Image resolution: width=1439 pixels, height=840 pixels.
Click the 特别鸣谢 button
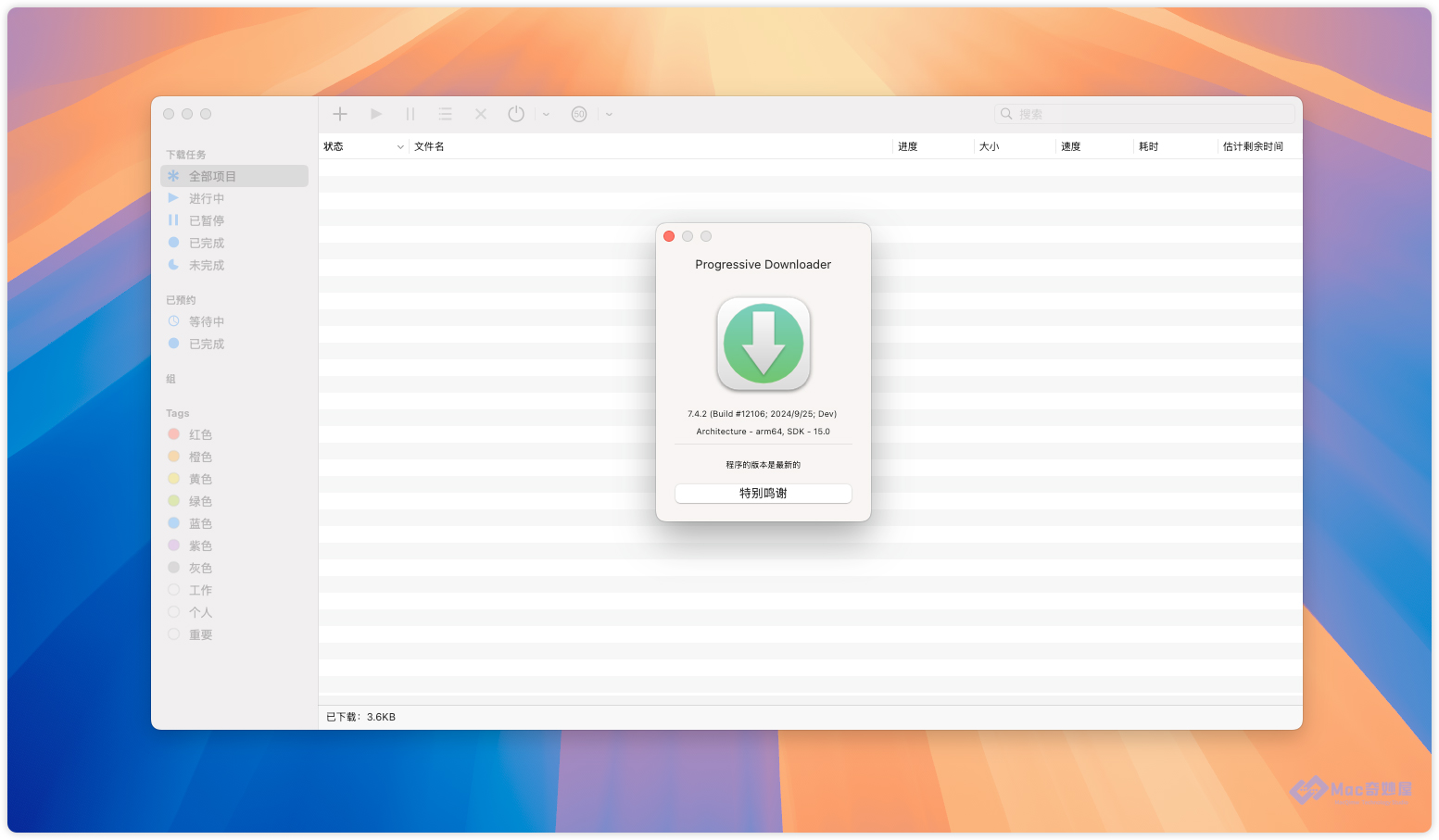[764, 494]
